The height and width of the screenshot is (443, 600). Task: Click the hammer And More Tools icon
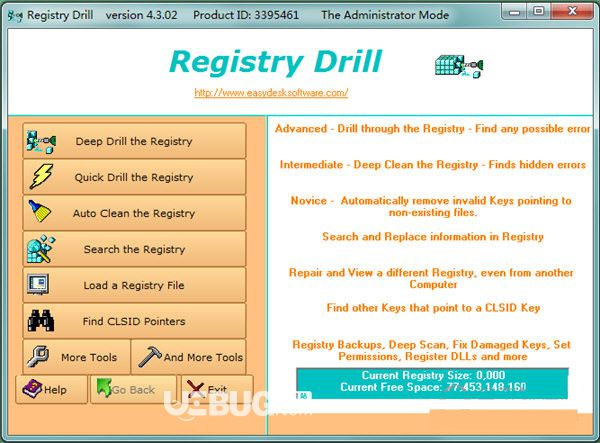tap(150, 357)
